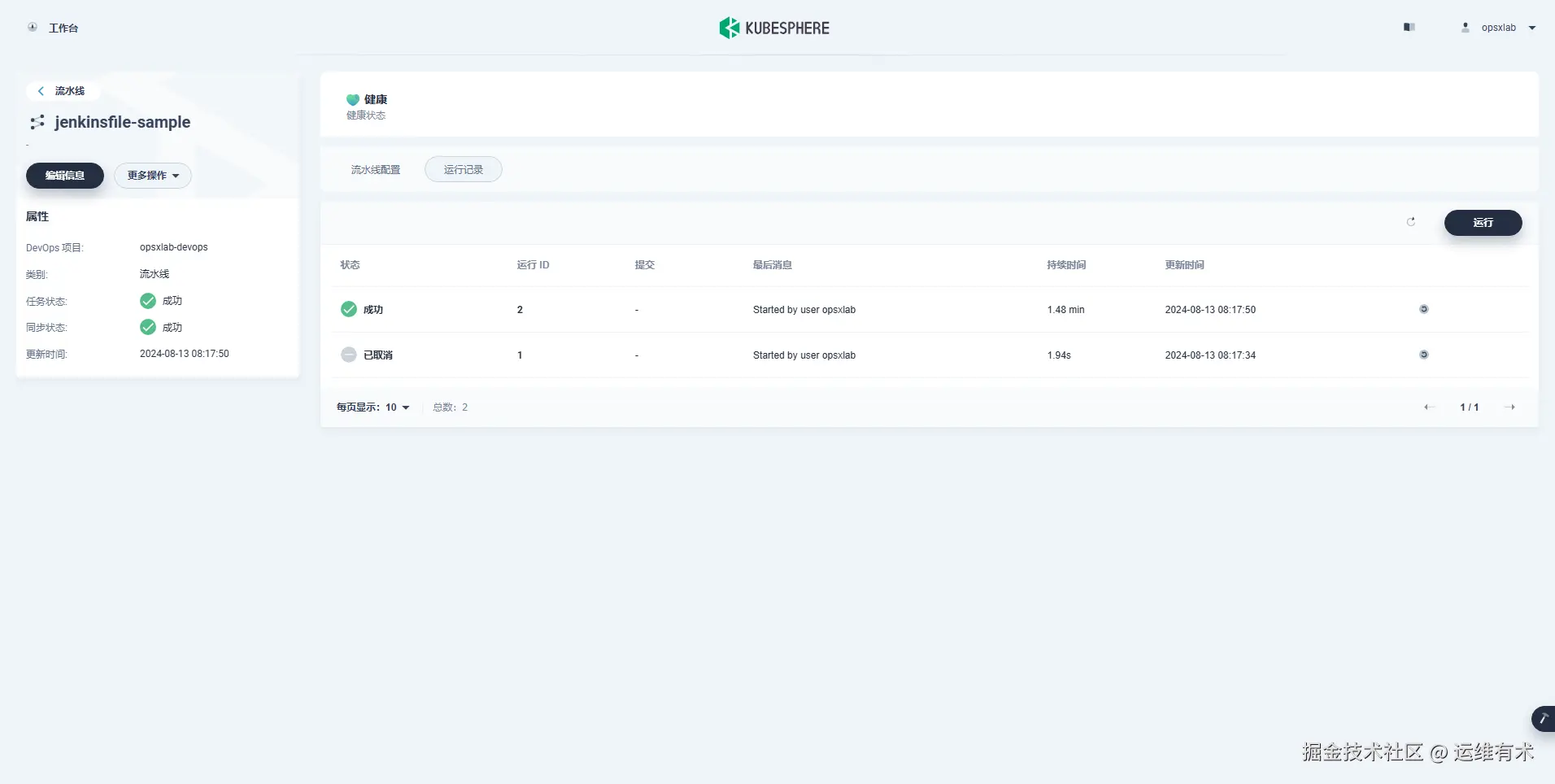This screenshot has height=784, width=1555.
Task: Click the 编辑信息 button
Action: [64, 176]
